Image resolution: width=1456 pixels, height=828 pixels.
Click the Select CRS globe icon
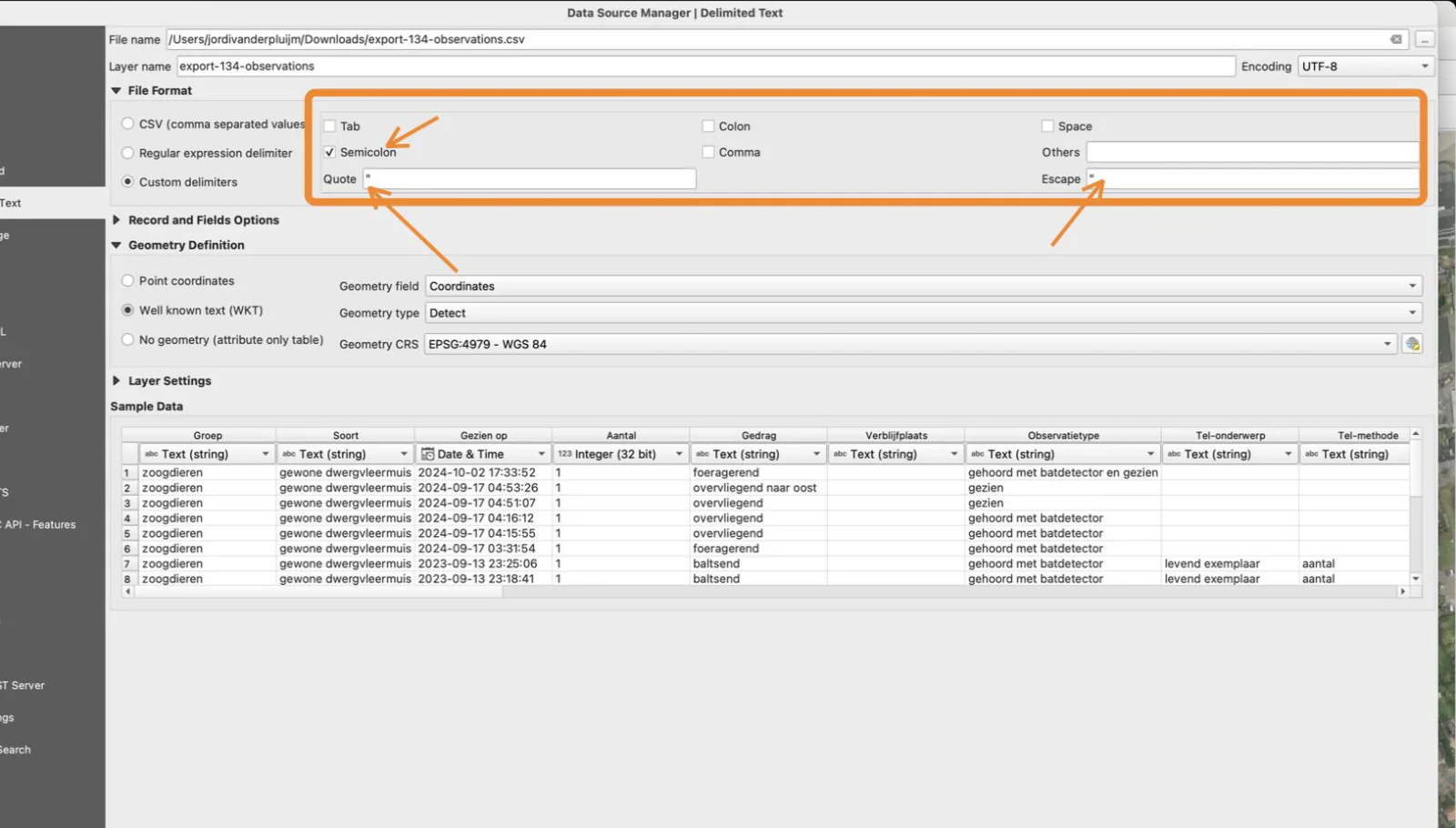pyautogui.click(x=1412, y=344)
